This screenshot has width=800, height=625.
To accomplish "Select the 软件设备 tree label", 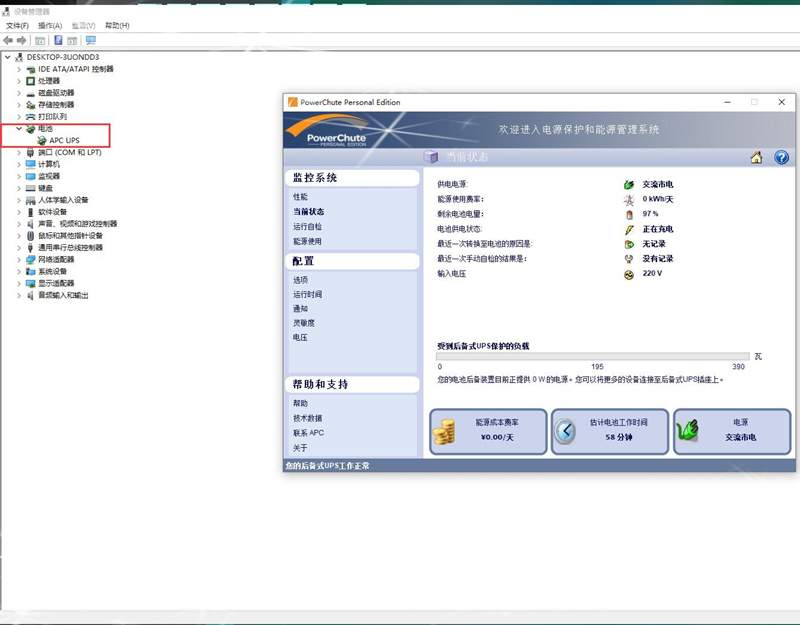I will click(53, 212).
